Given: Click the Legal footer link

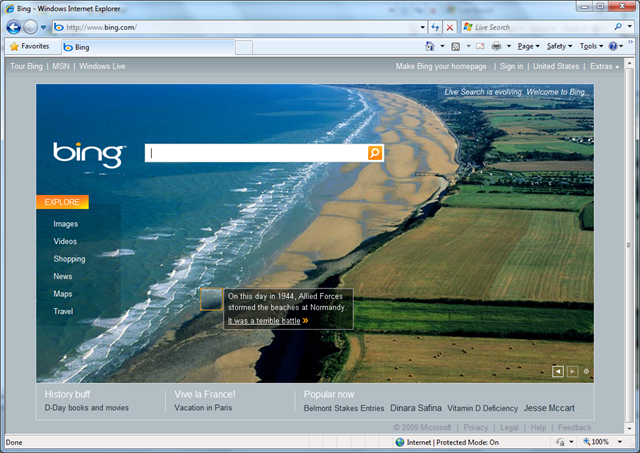Looking at the screenshot, I should click(509, 427).
